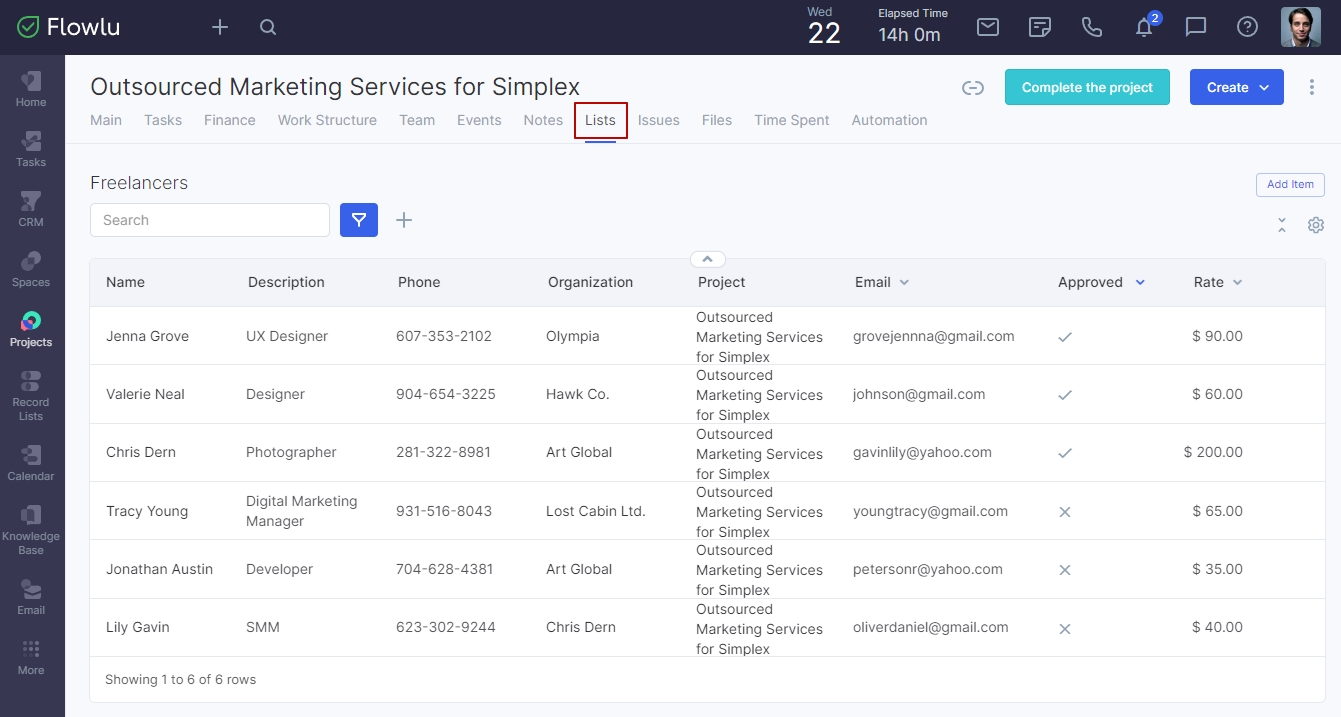Viewport: 1341px width, 717px height.
Task: Click the Add Item button
Action: (1290, 184)
